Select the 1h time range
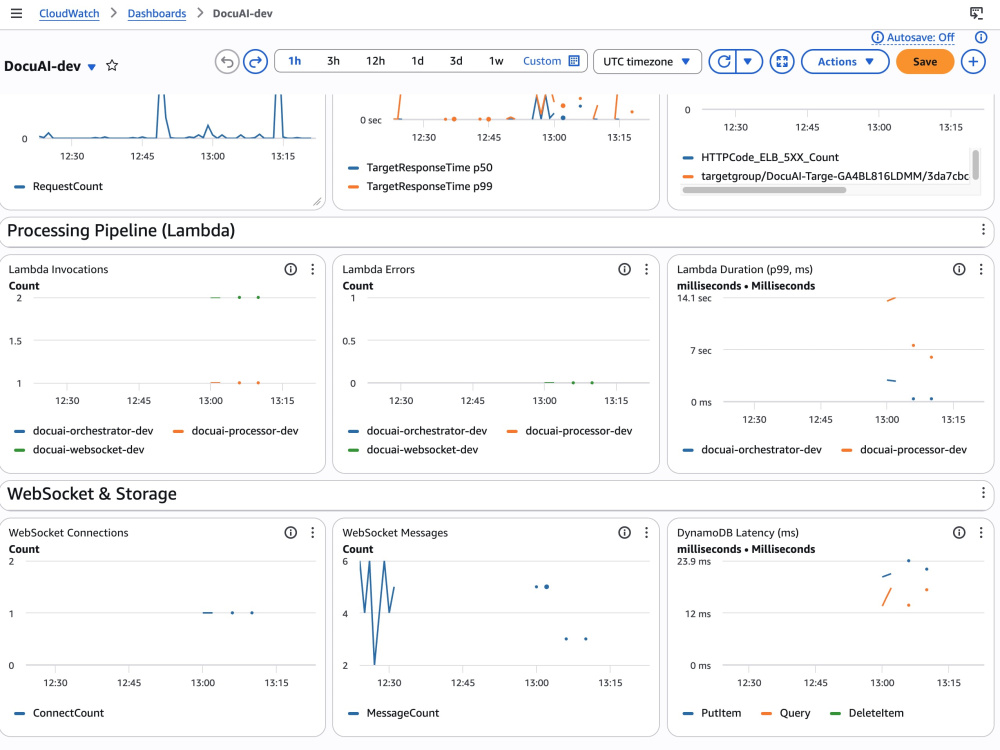The width and height of the screenshot is (1000, 750). 295,61
